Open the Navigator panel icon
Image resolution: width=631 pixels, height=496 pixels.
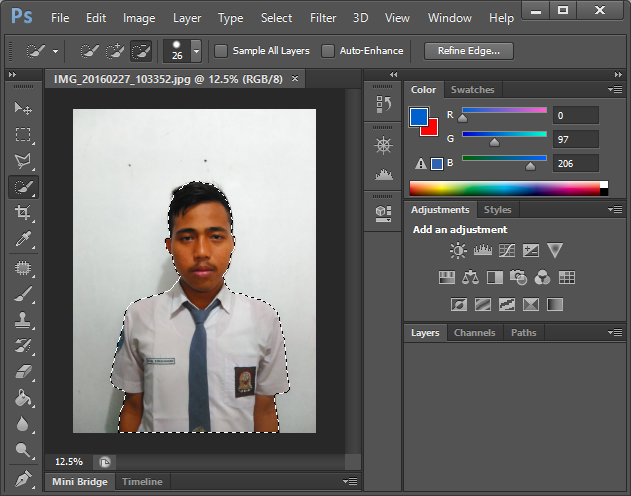click(384, 145)
